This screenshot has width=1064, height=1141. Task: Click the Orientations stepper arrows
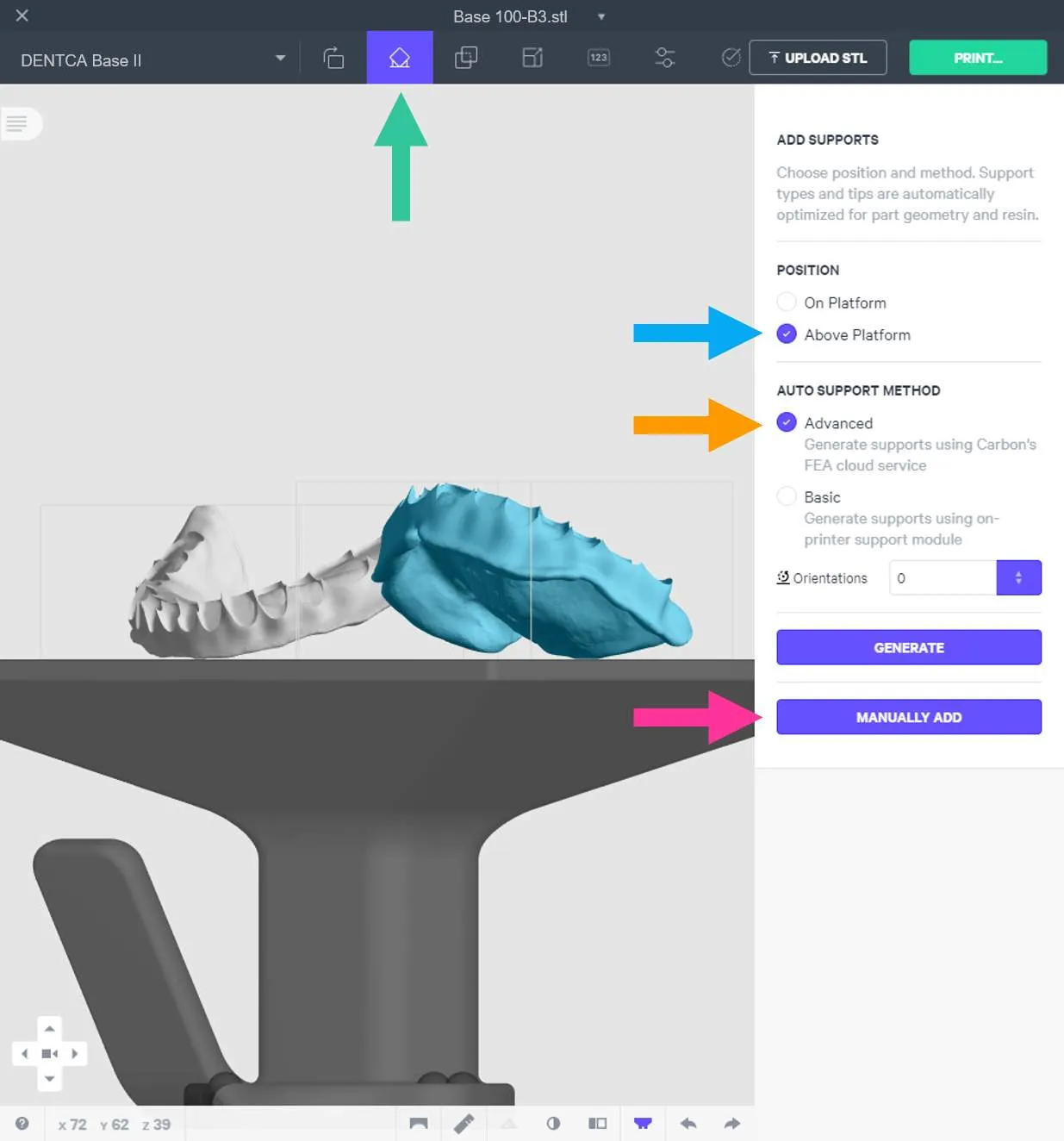(1018, 577)
